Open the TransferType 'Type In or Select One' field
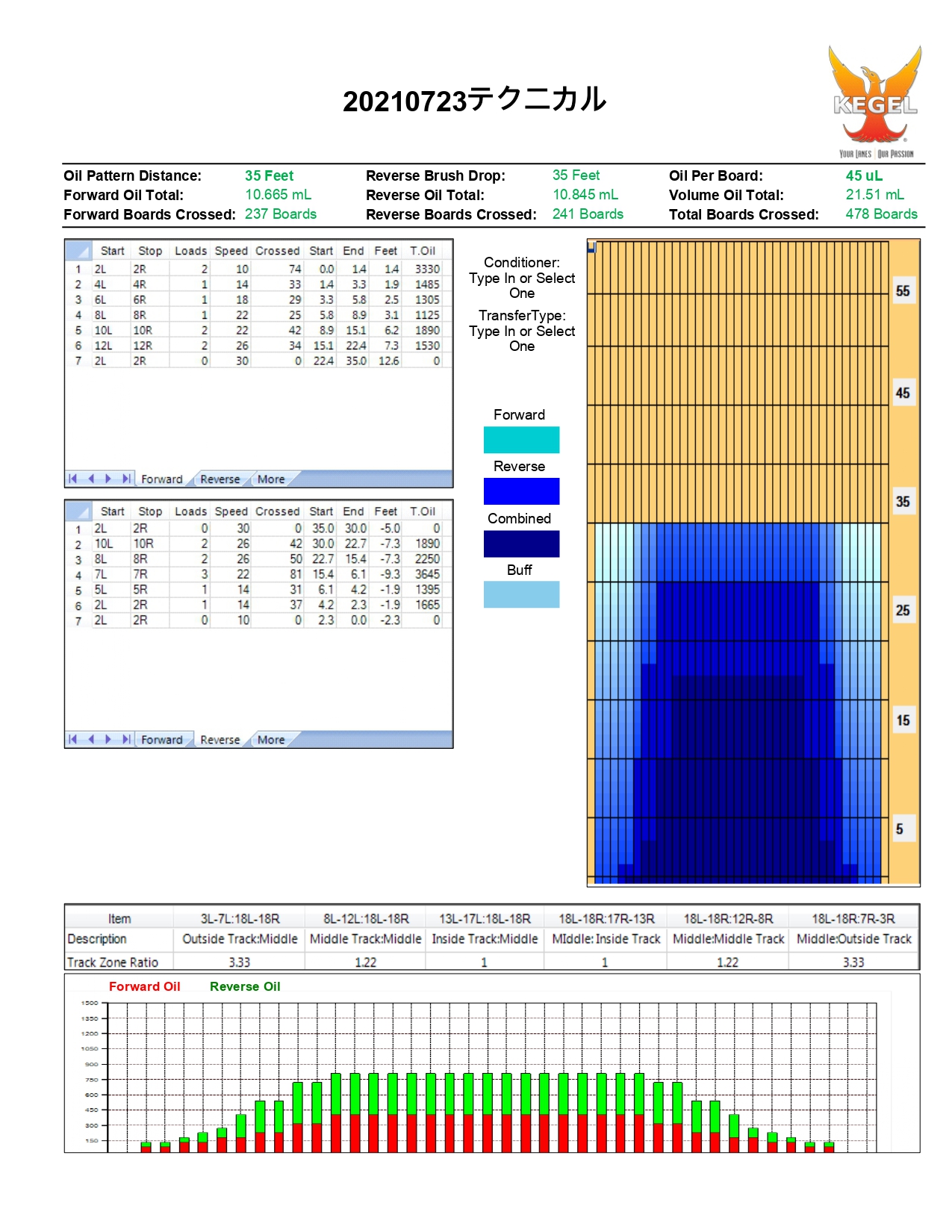Viewport: 952px width, 1232px height. (522, 338)
